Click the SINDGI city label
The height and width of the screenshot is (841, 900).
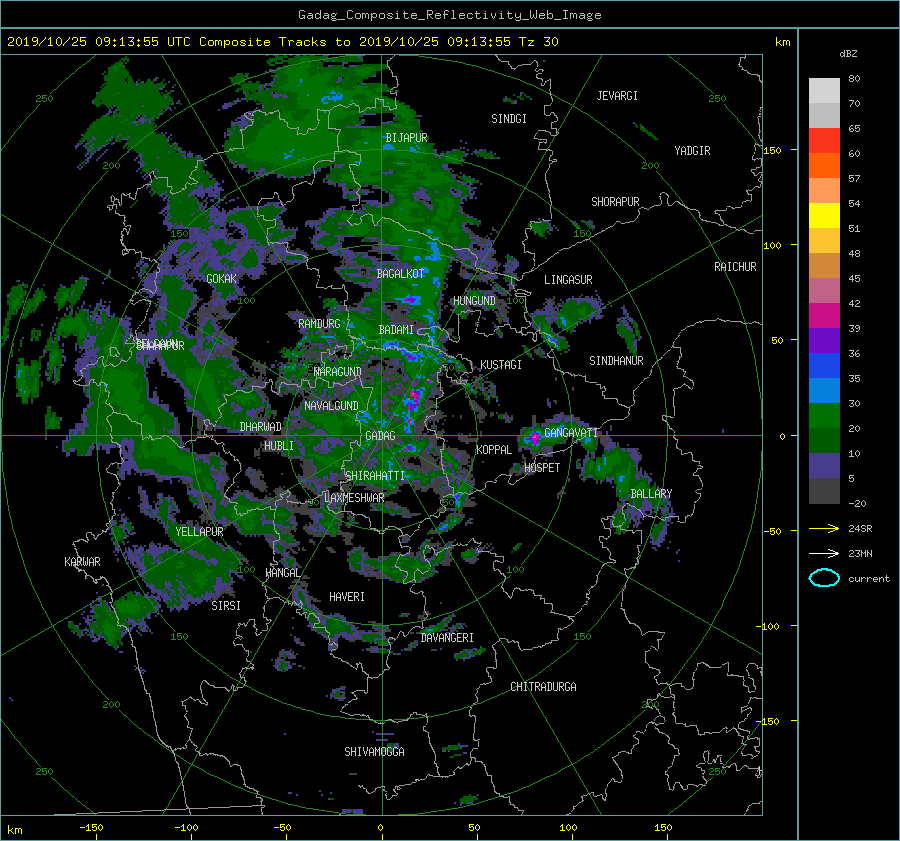(x=509, y=119)
